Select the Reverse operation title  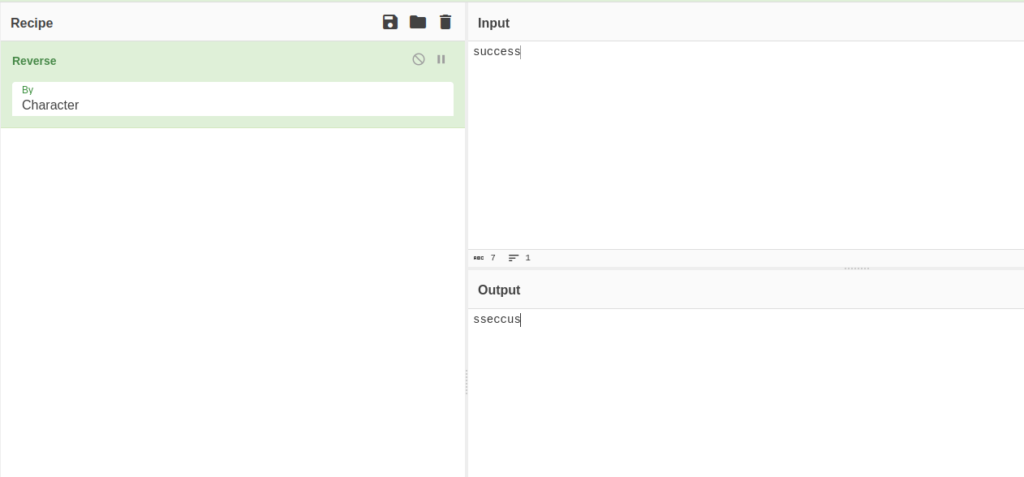tap(34, 61)
